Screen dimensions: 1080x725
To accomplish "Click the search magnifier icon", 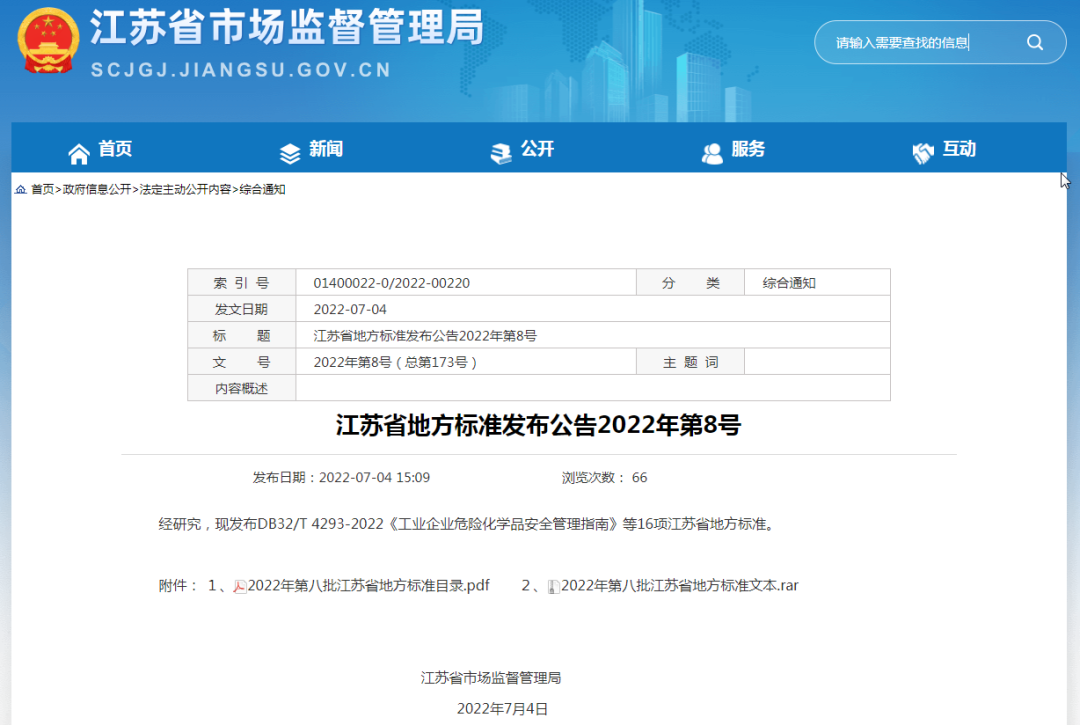I will coord(1035,43).
